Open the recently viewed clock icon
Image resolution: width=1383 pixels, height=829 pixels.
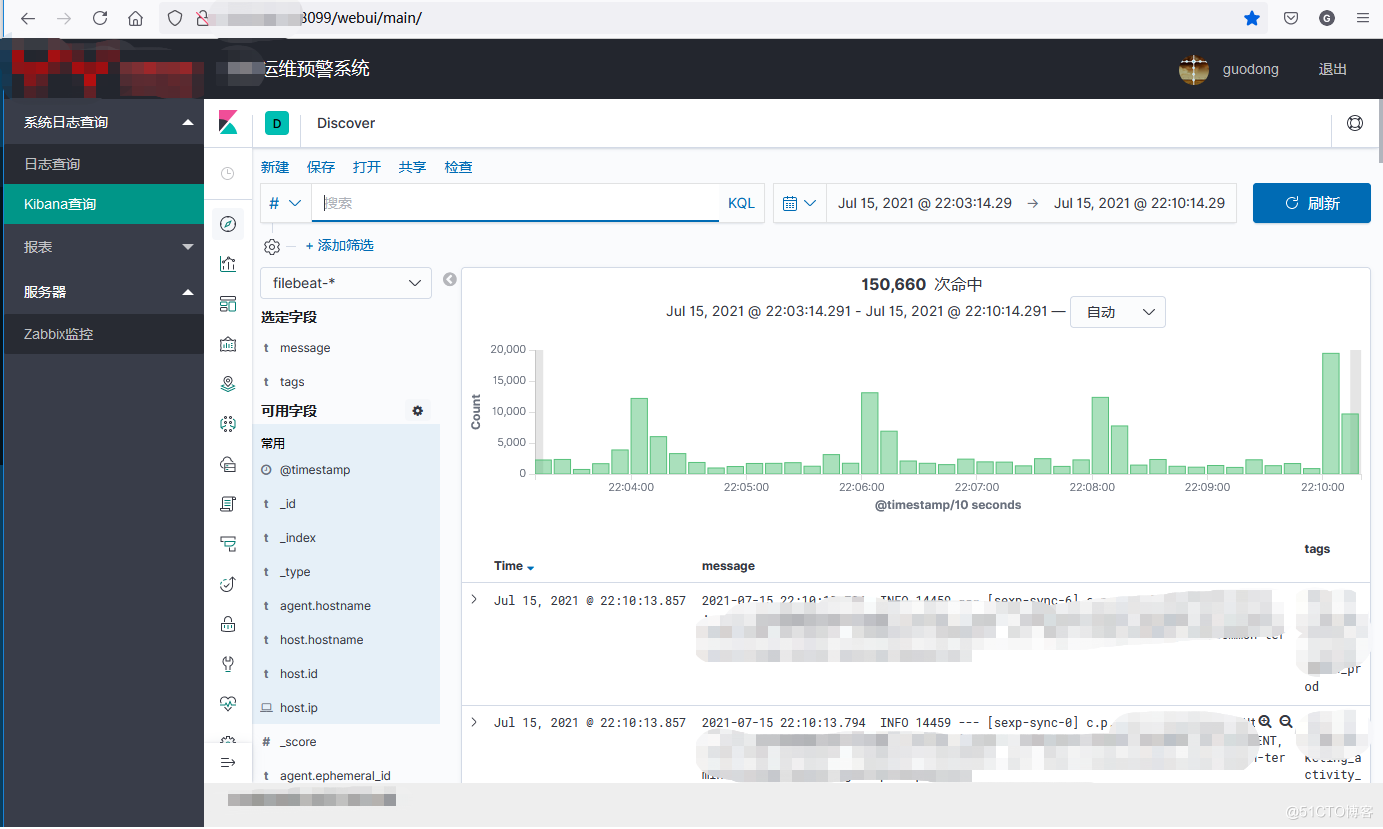[x=228, y=172]
